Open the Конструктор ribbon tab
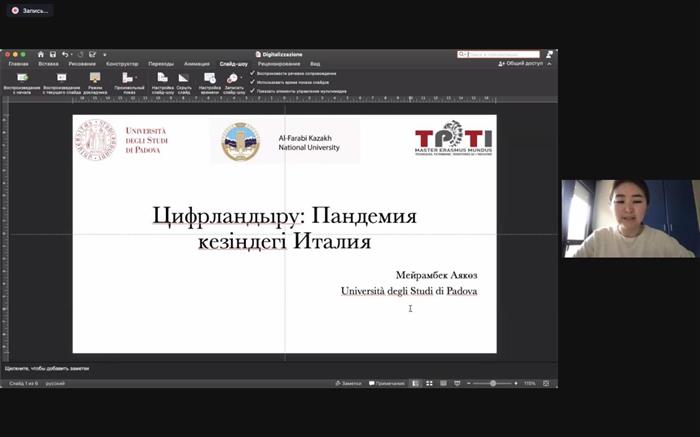700x437 pixels. point(122,63)
